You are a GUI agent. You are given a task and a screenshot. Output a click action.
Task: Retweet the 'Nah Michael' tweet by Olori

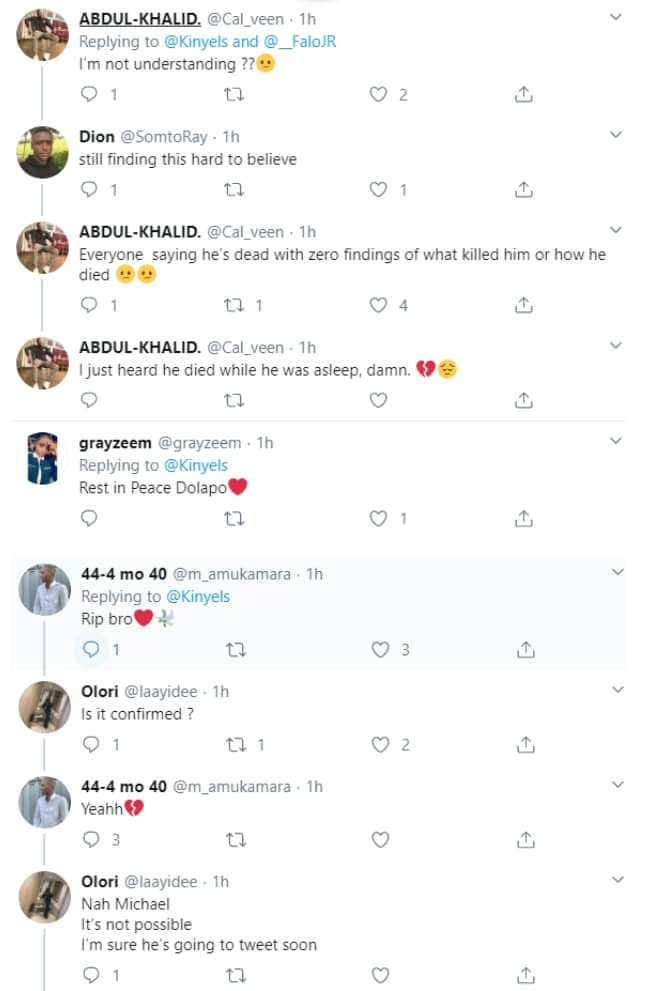click(x=234, y=975)
